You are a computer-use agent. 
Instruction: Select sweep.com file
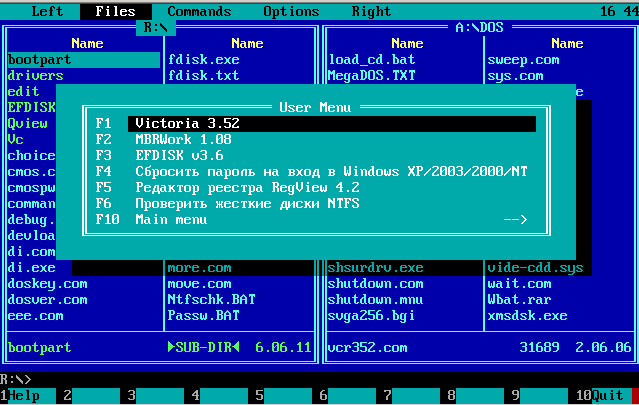point(523,60)
